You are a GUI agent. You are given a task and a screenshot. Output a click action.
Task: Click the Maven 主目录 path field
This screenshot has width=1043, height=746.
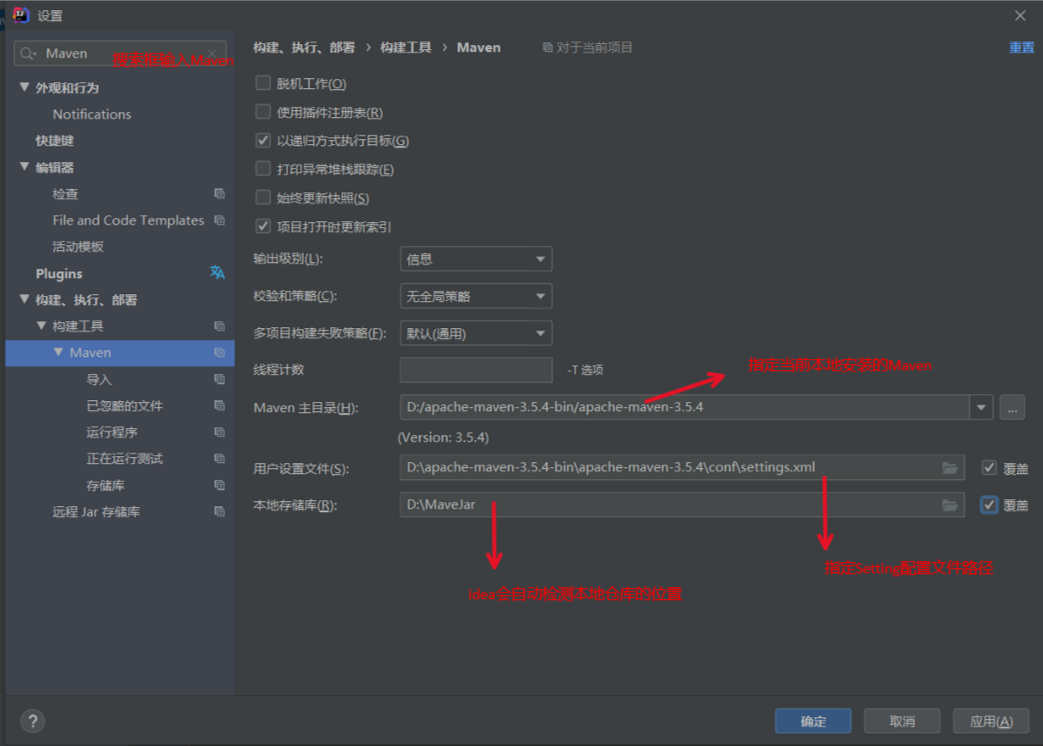(684, 407)
